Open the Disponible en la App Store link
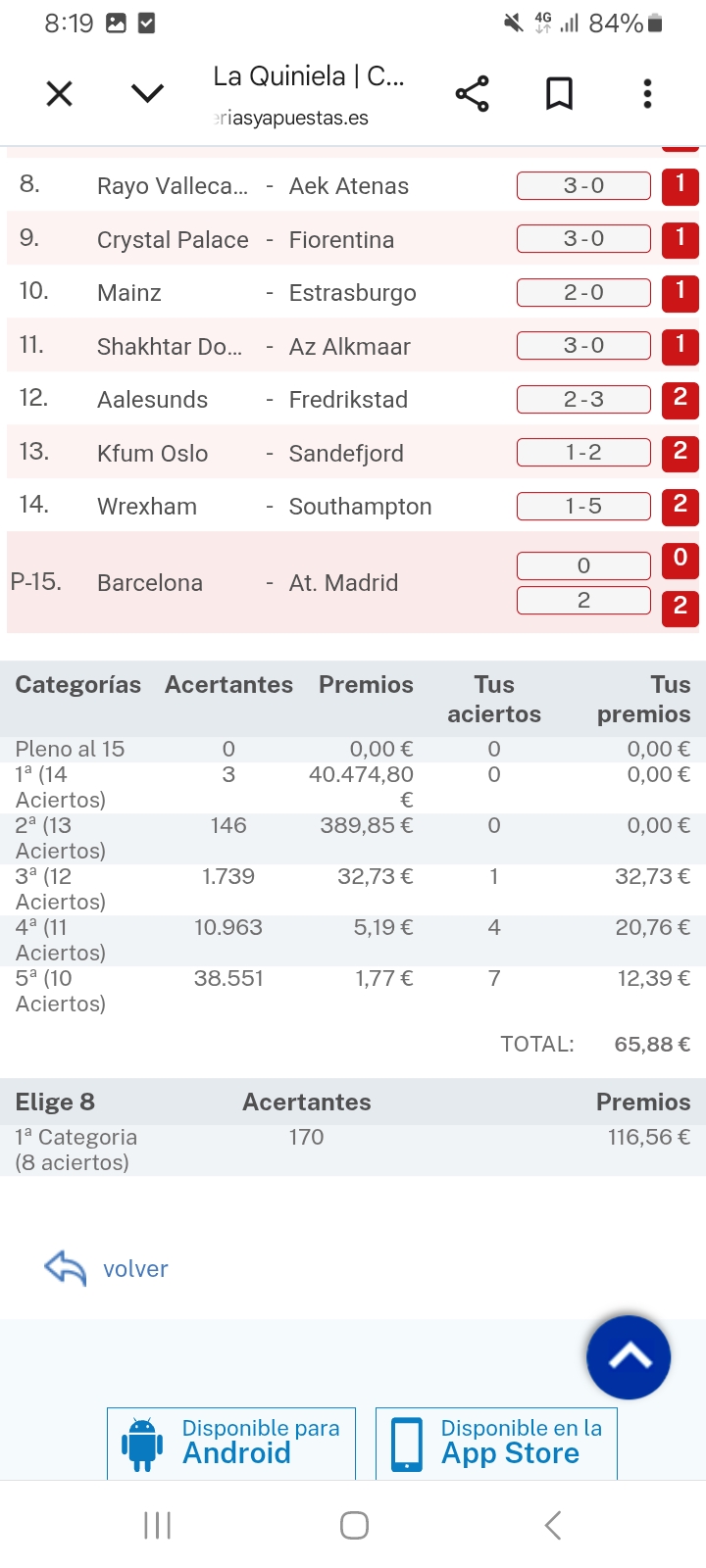The height and width of the screenshot is (1568, 706). tap(496, 1443)
